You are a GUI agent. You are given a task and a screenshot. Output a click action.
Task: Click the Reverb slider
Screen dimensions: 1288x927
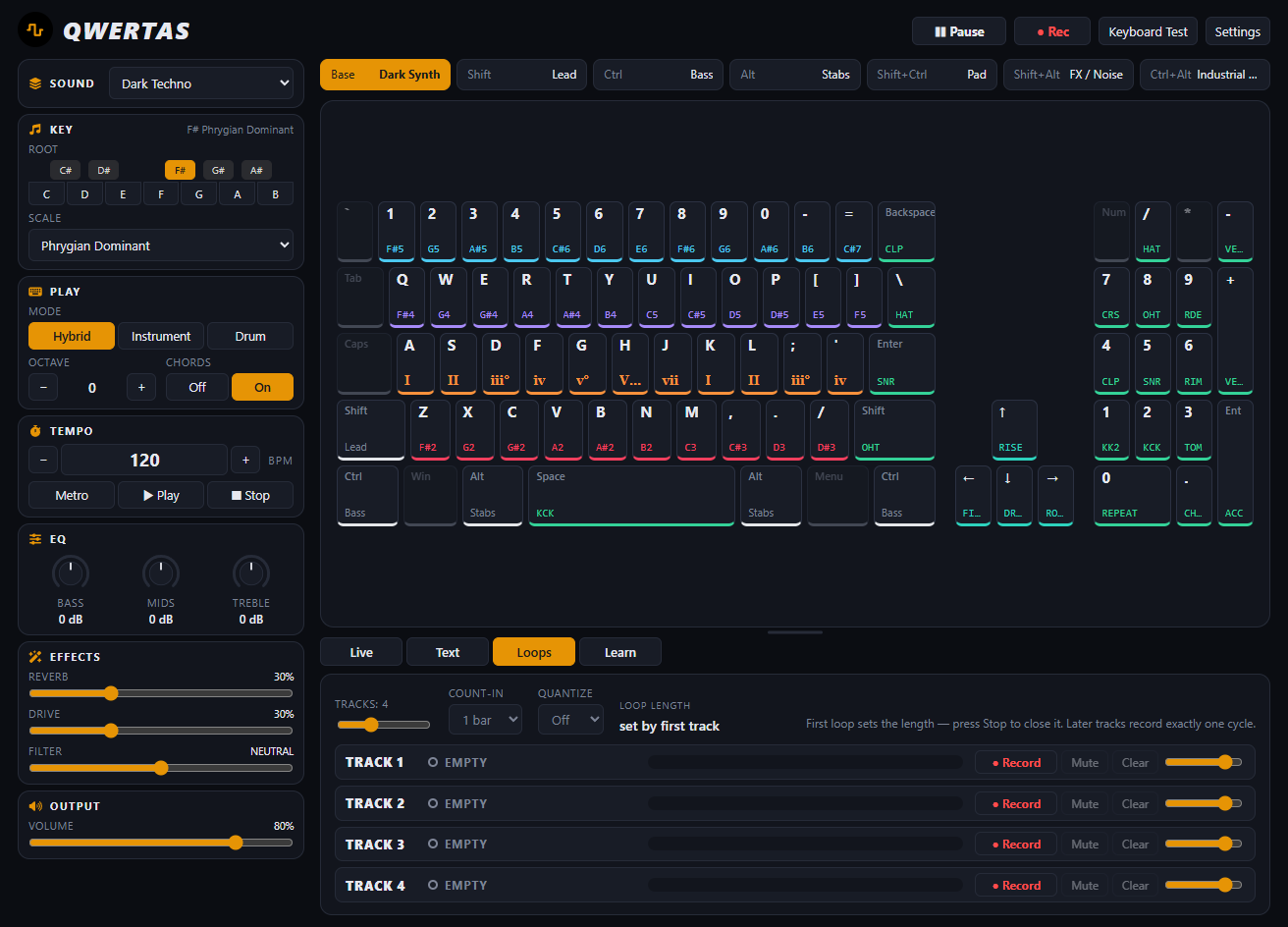(x=161, y=693)
